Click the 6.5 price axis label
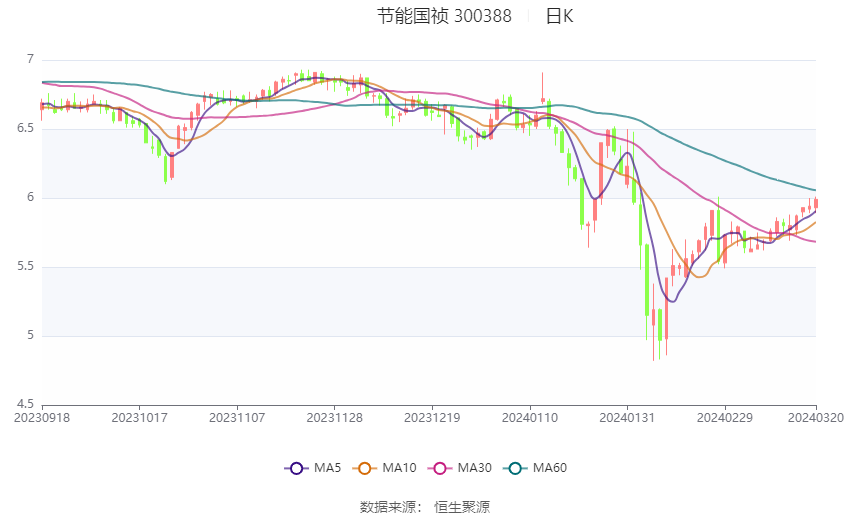Screen dimensions: 850x517 click(25, 128)
